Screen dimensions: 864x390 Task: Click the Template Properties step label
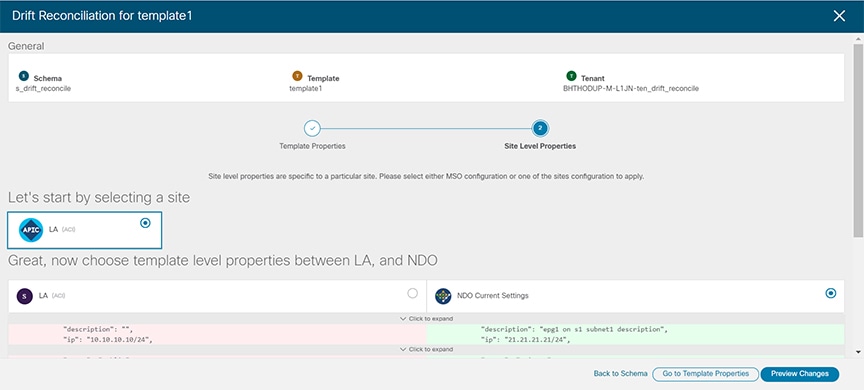312,147
